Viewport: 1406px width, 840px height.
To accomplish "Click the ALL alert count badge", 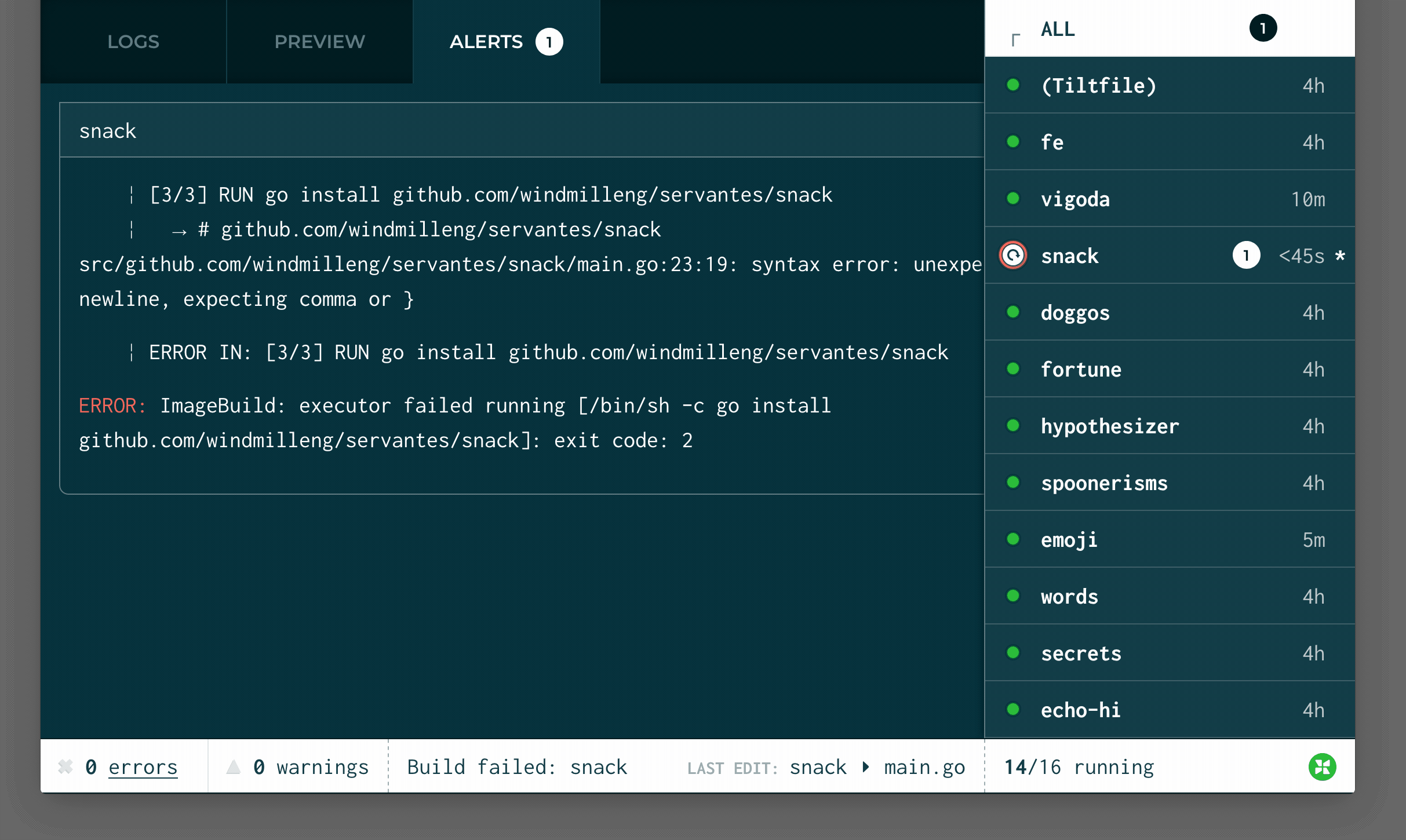I will [1263, 28].
